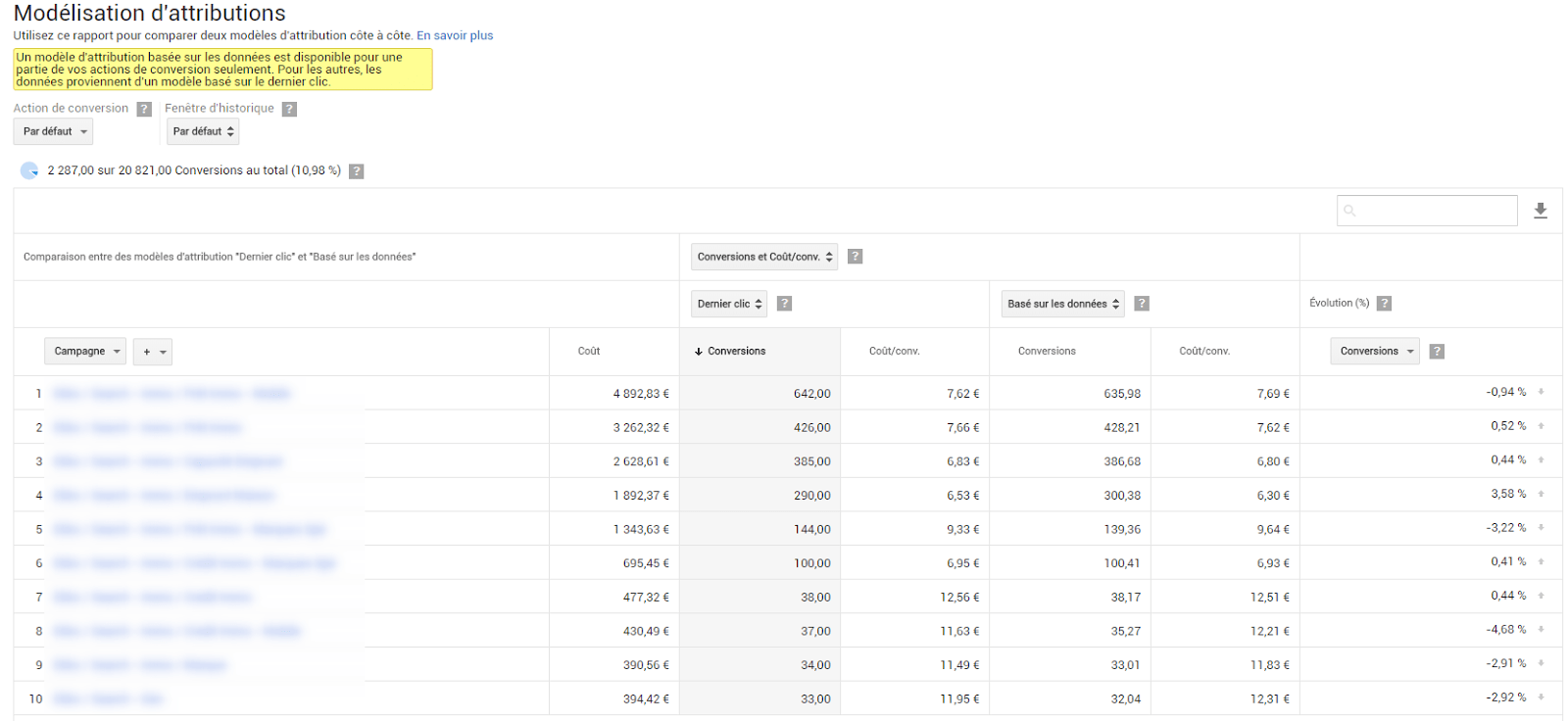1568x721 pixels.
Task: Click the cost per conversion 12,56 €
Action: pyautogui.click(x=959, y=598)
